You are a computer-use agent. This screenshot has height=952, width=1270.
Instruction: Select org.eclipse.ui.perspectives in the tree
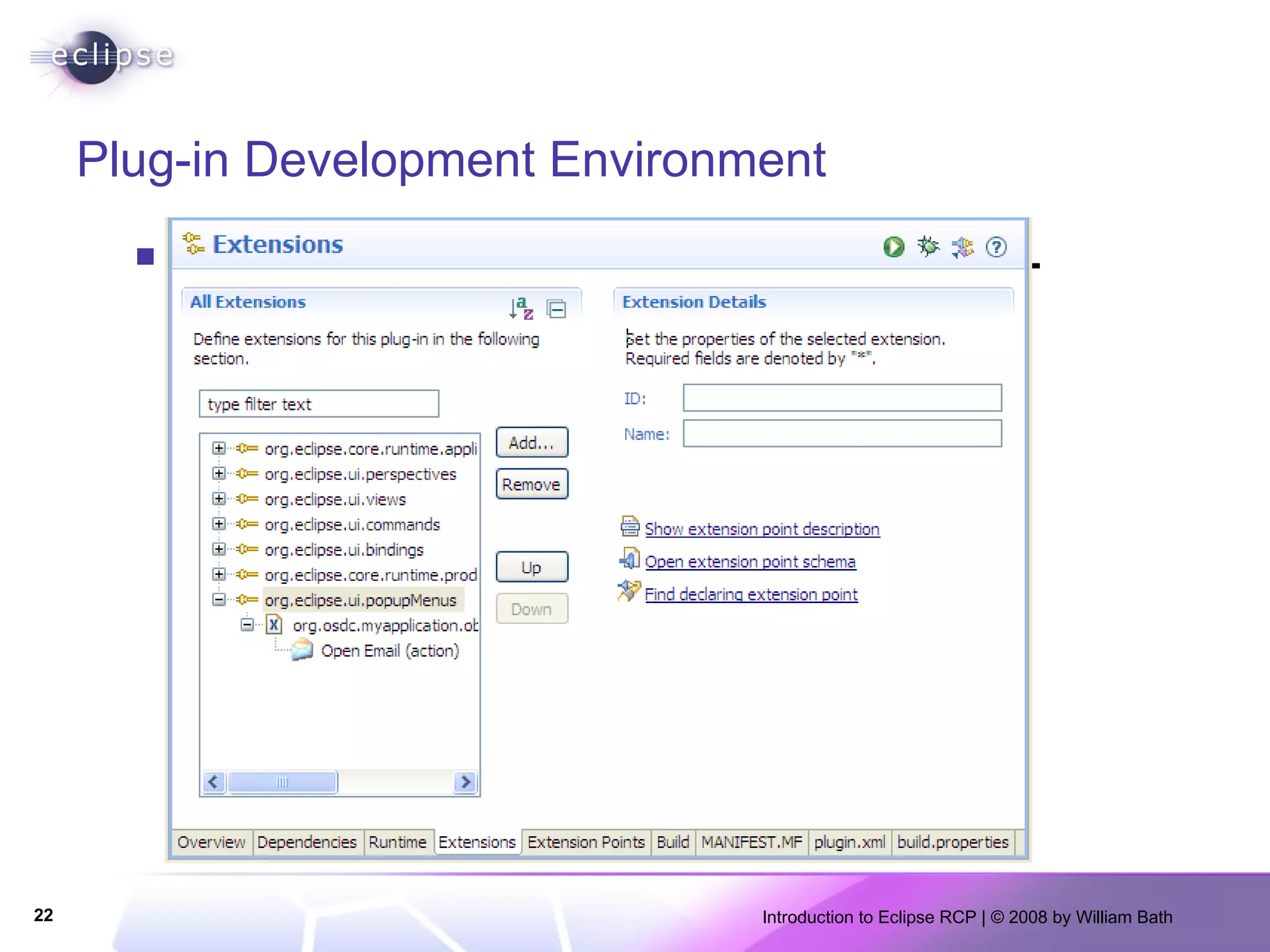[360, 474]
